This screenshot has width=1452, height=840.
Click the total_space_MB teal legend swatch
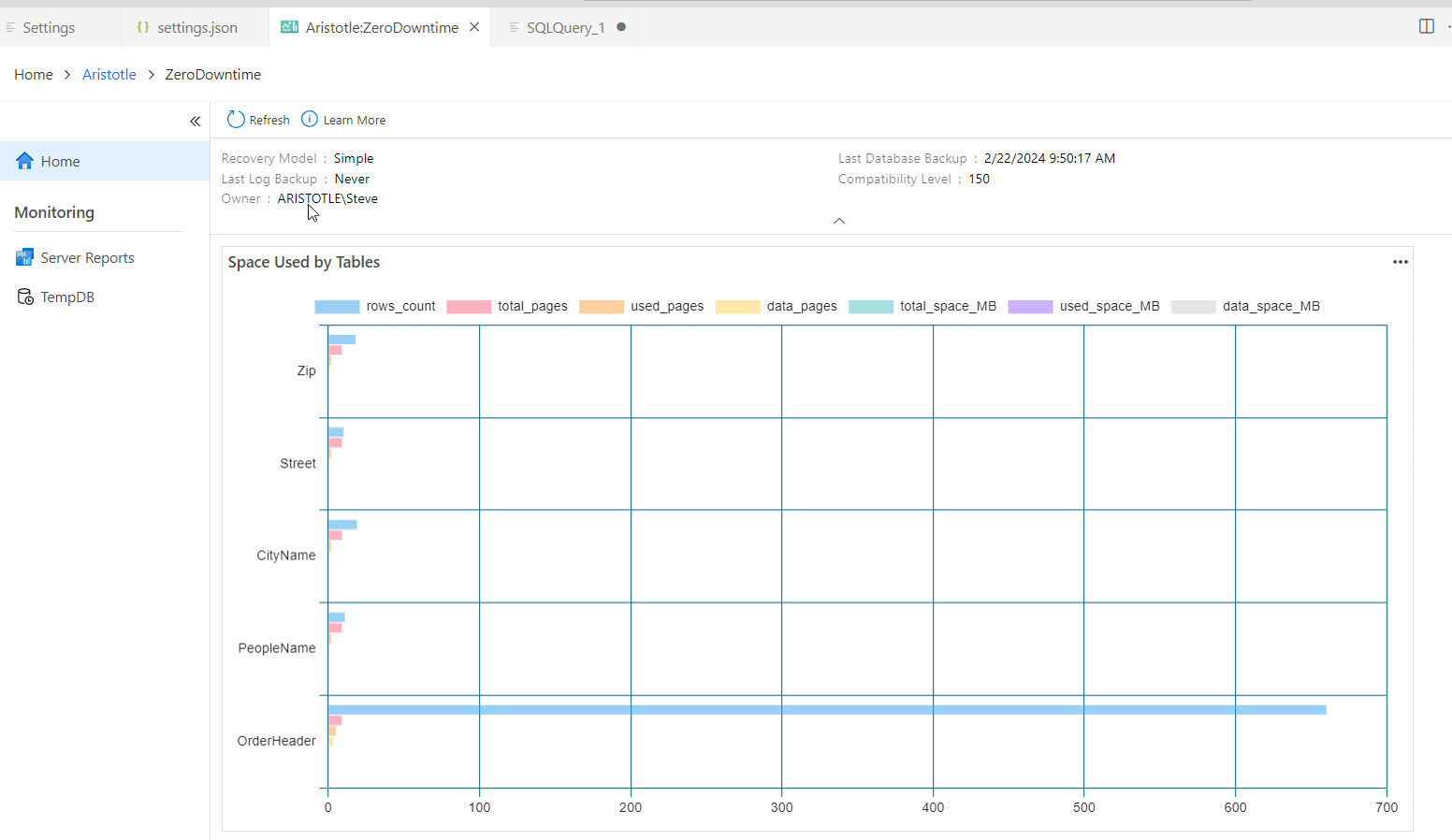(x=870, y=307)
